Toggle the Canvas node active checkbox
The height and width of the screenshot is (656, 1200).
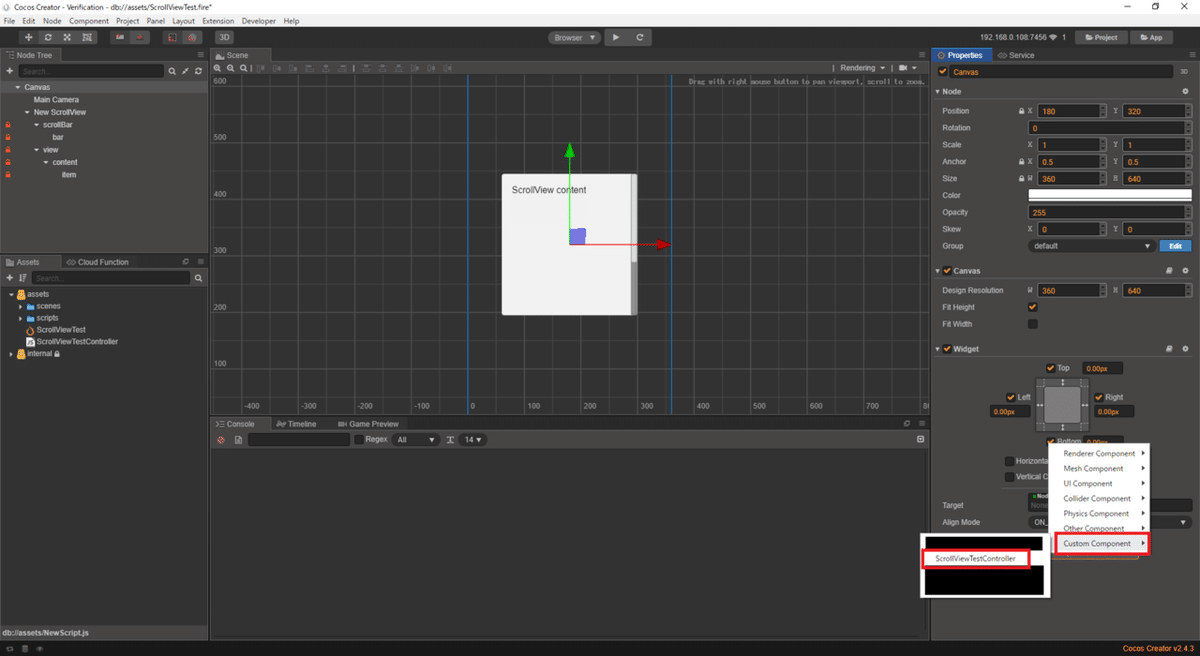pos(943,72)
